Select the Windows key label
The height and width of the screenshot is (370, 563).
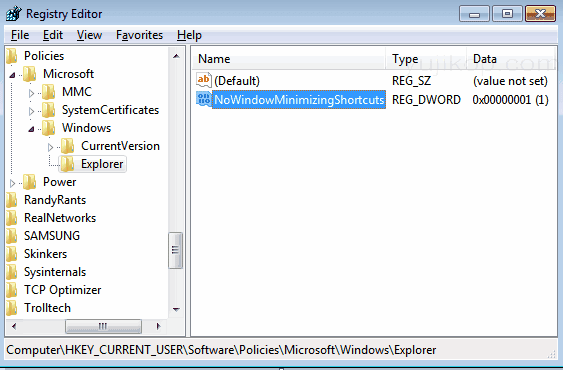tap(87, 128)
